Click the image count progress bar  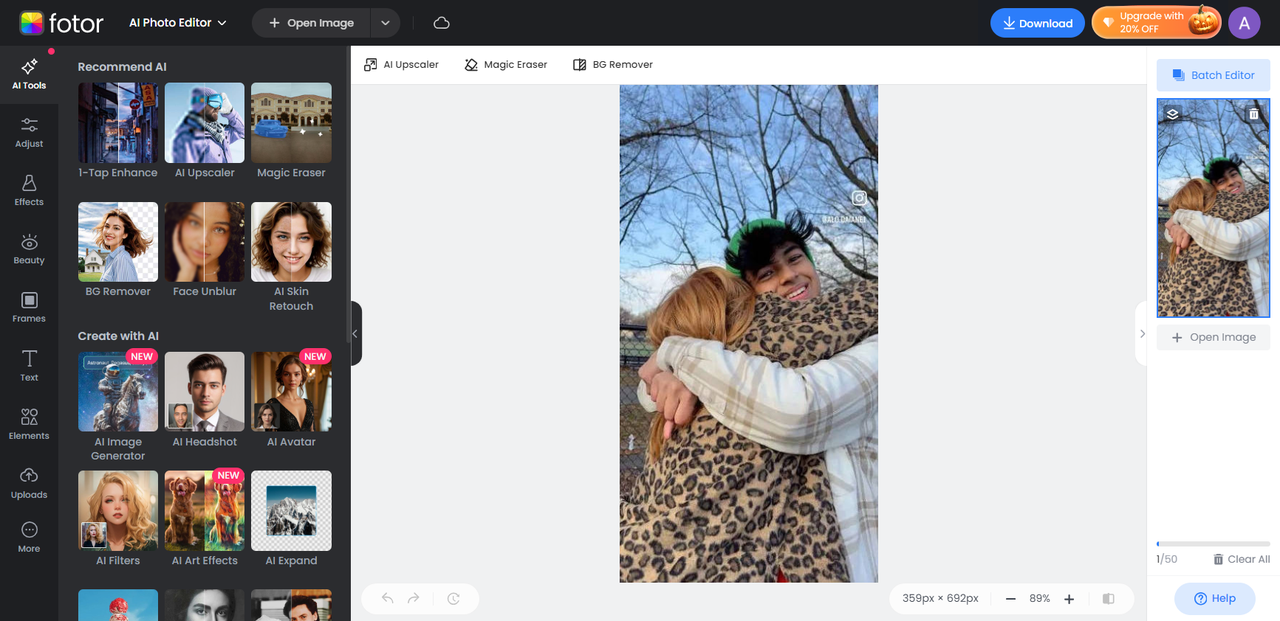coord(1213,544)
